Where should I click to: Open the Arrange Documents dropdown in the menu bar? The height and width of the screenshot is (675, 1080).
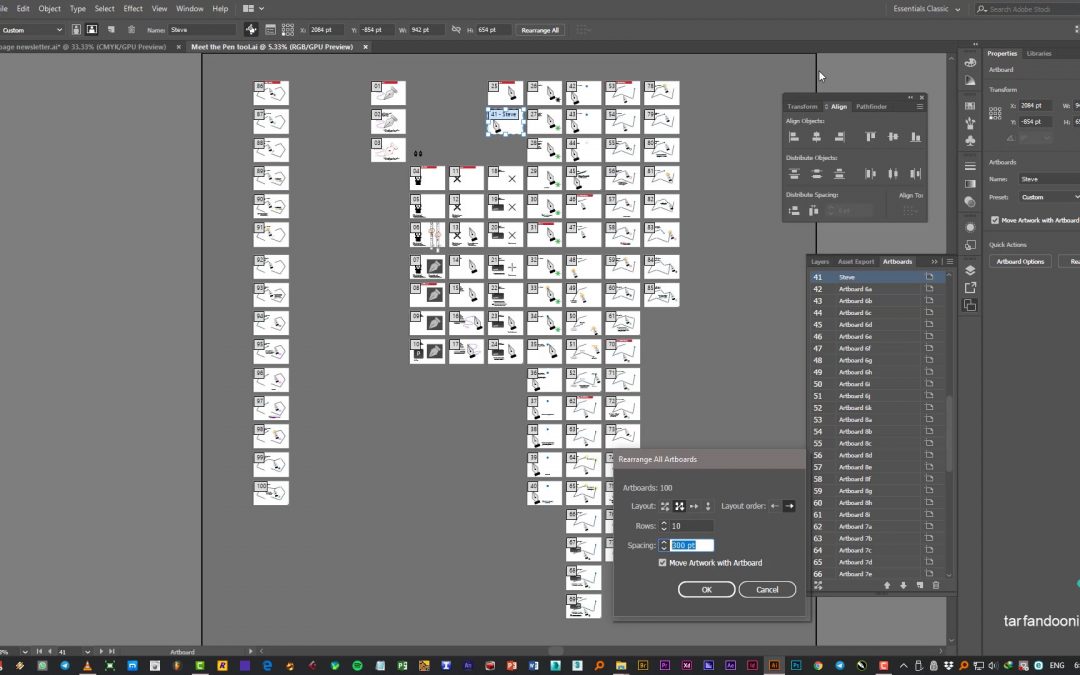253,9
